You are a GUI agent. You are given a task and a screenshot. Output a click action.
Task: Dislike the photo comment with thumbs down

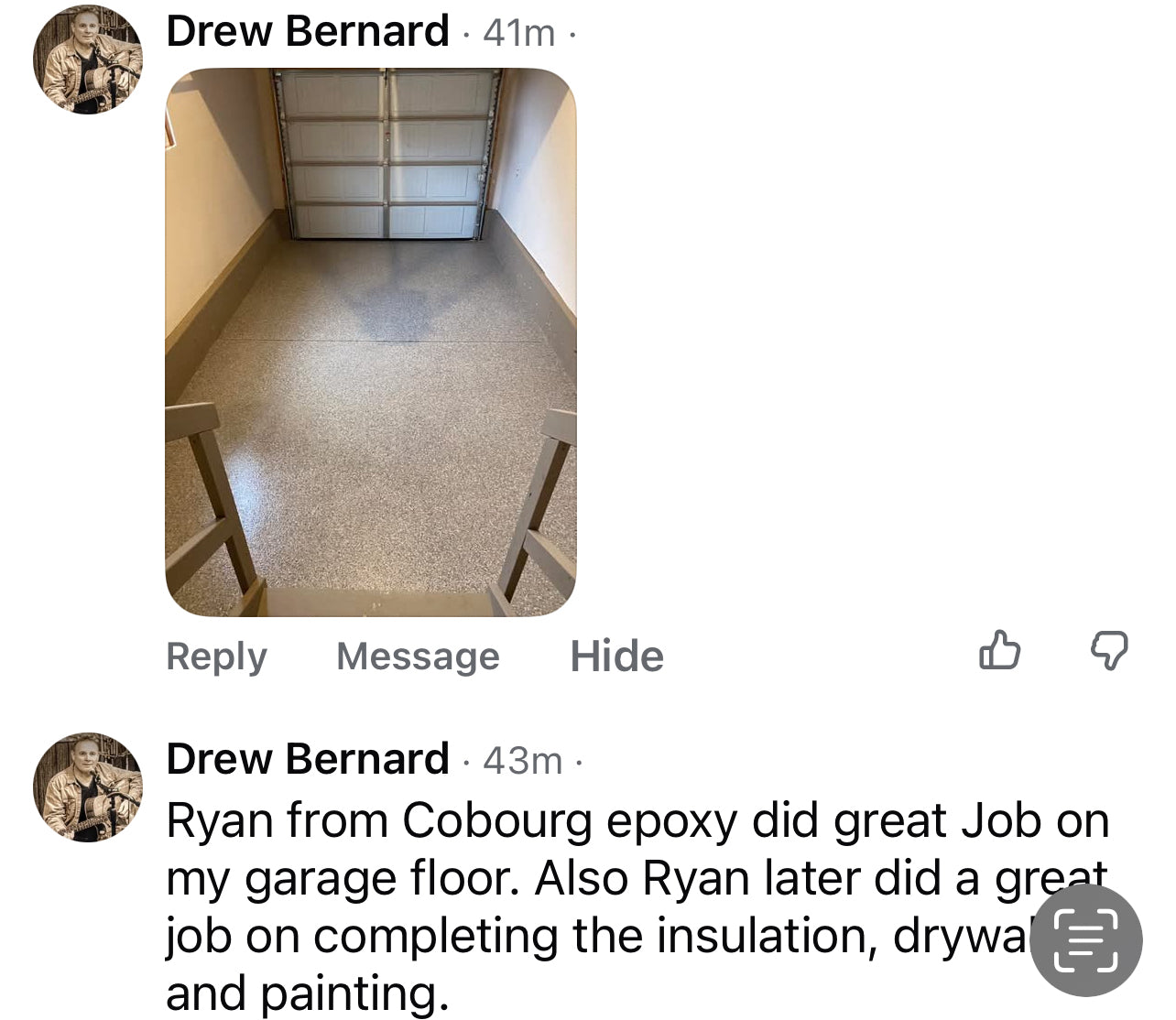click(x=1109, y=651)
